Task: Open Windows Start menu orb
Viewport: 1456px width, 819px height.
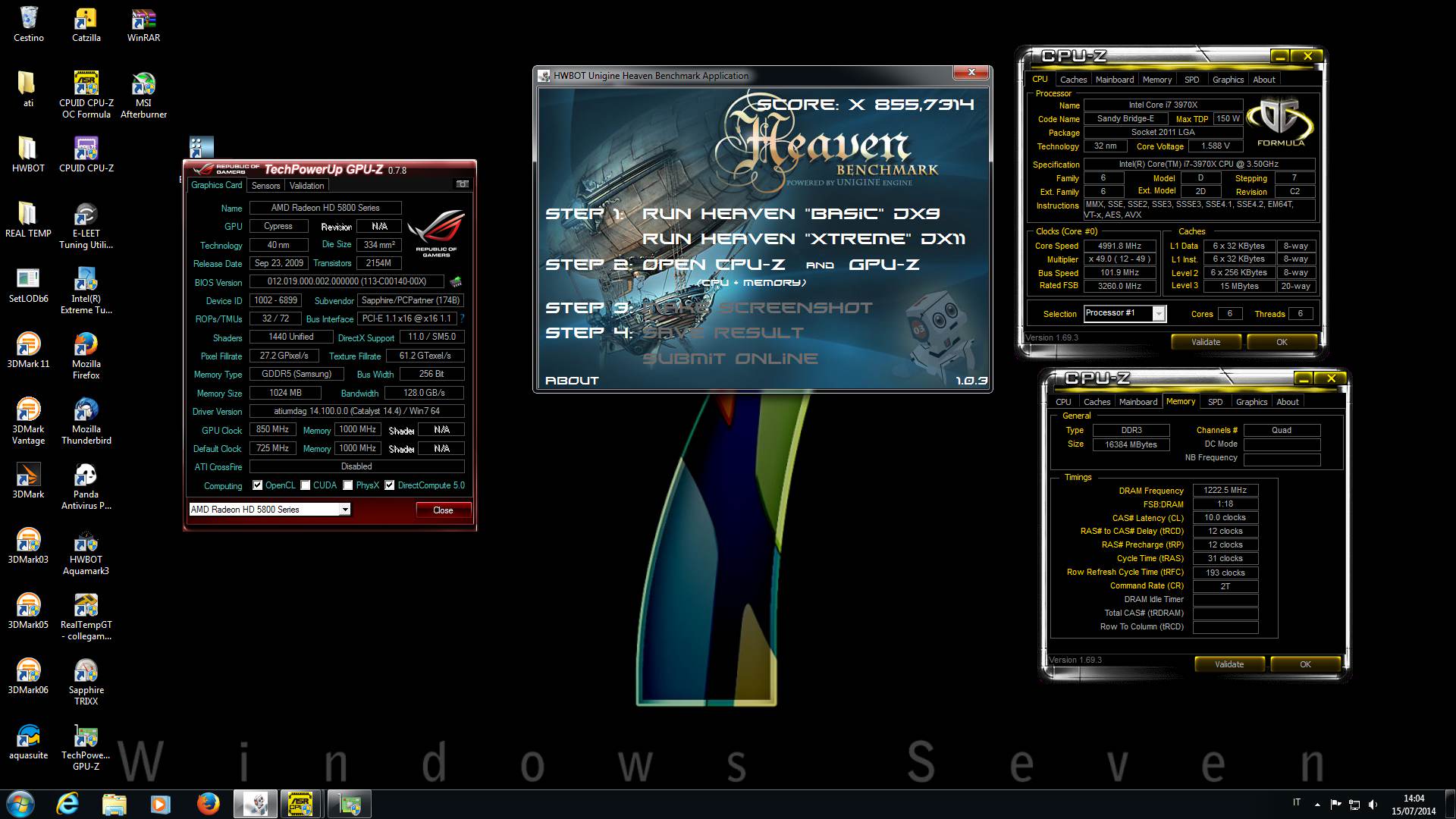Action: pyautogui.click(x=20, y=804)
